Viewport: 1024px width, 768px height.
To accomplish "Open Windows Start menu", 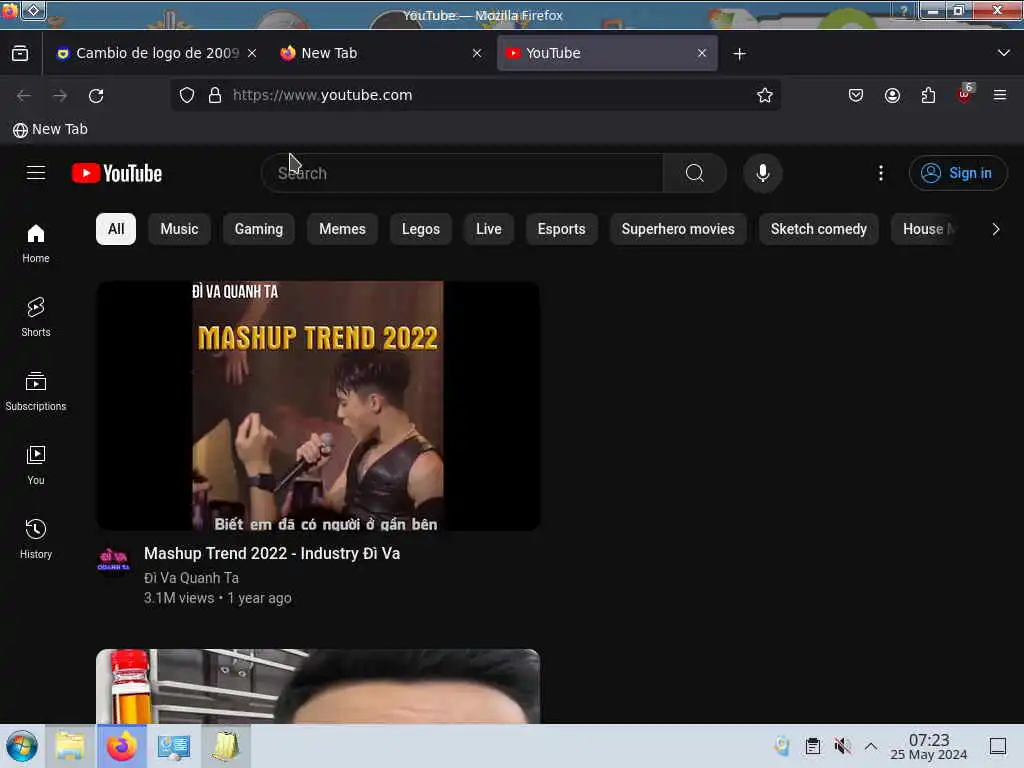I will pos(22,746).
